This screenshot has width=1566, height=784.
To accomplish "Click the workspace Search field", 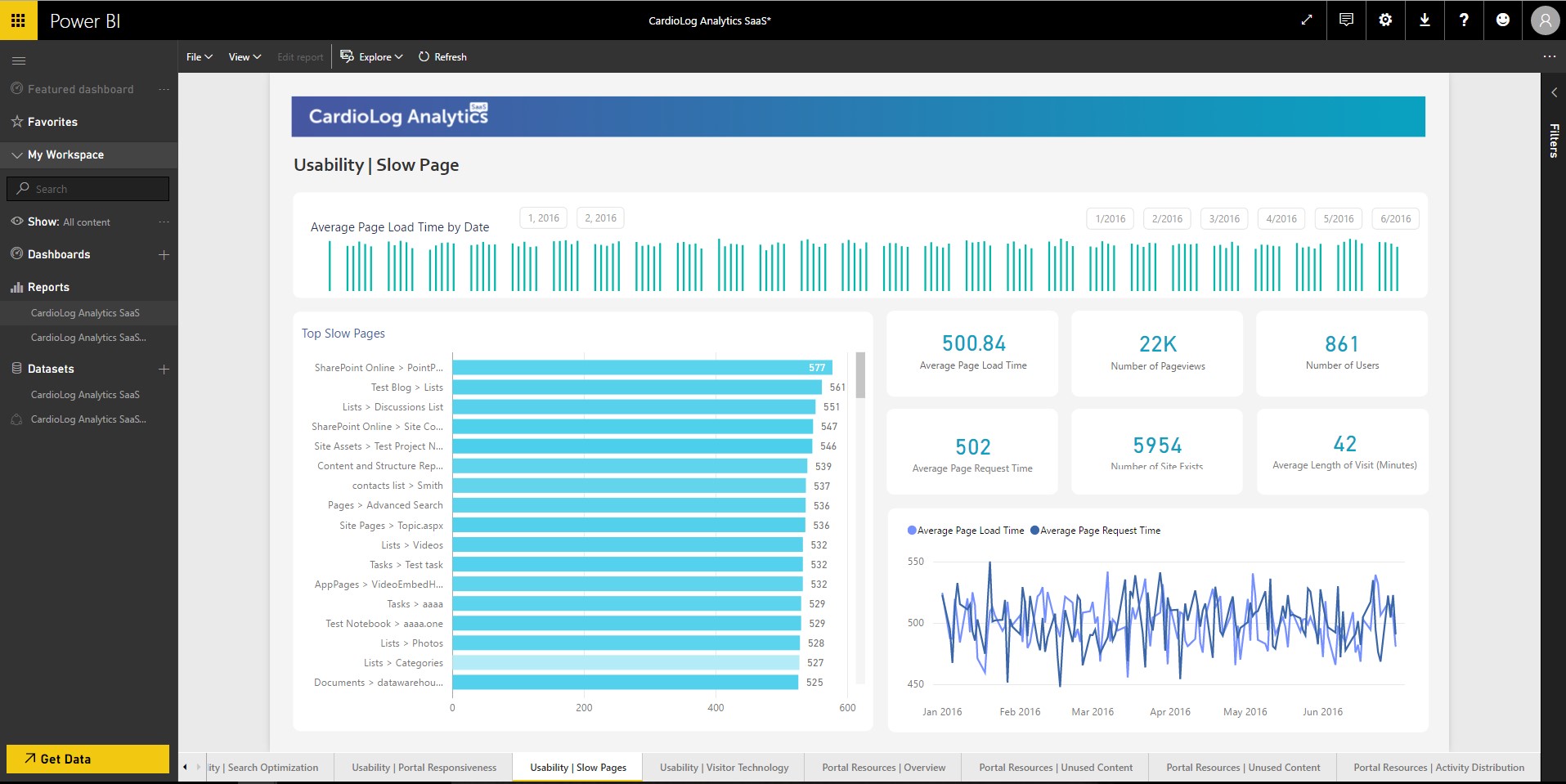I will coord(87,189).
